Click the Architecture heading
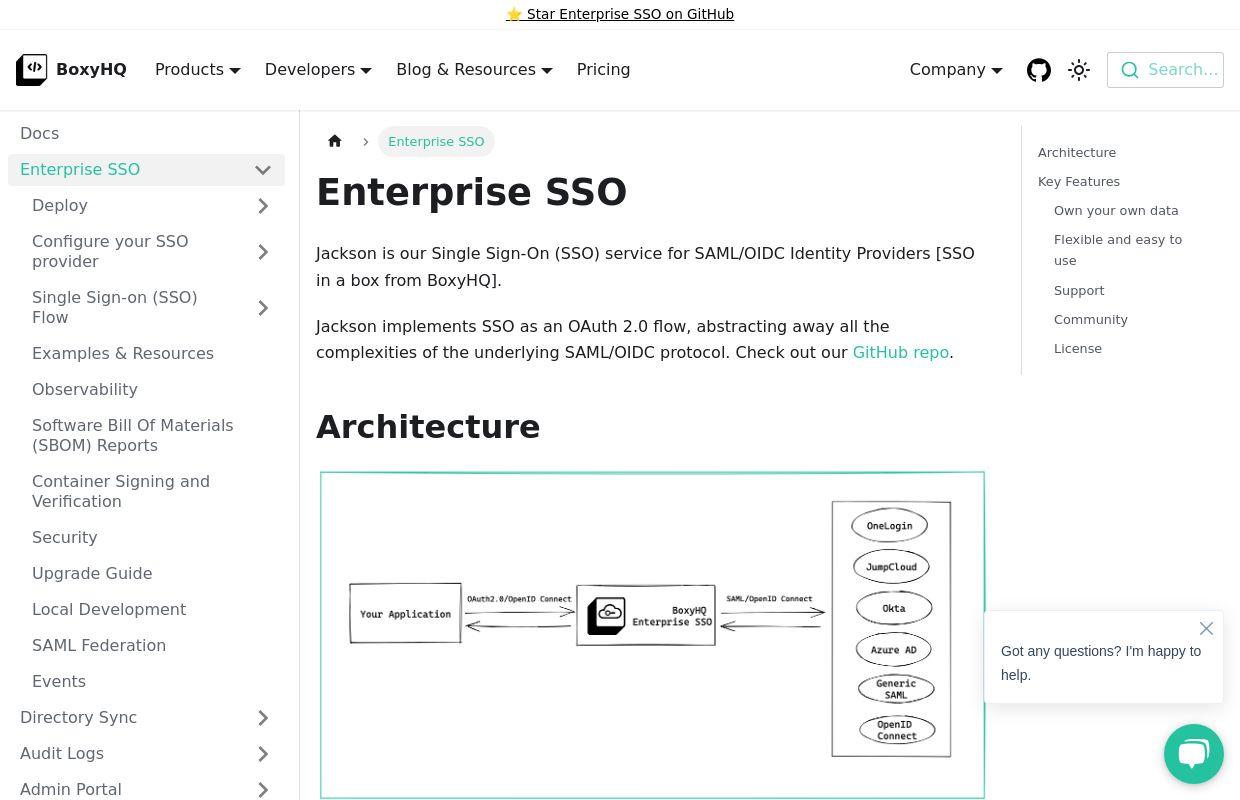 (x=428, y=427)
